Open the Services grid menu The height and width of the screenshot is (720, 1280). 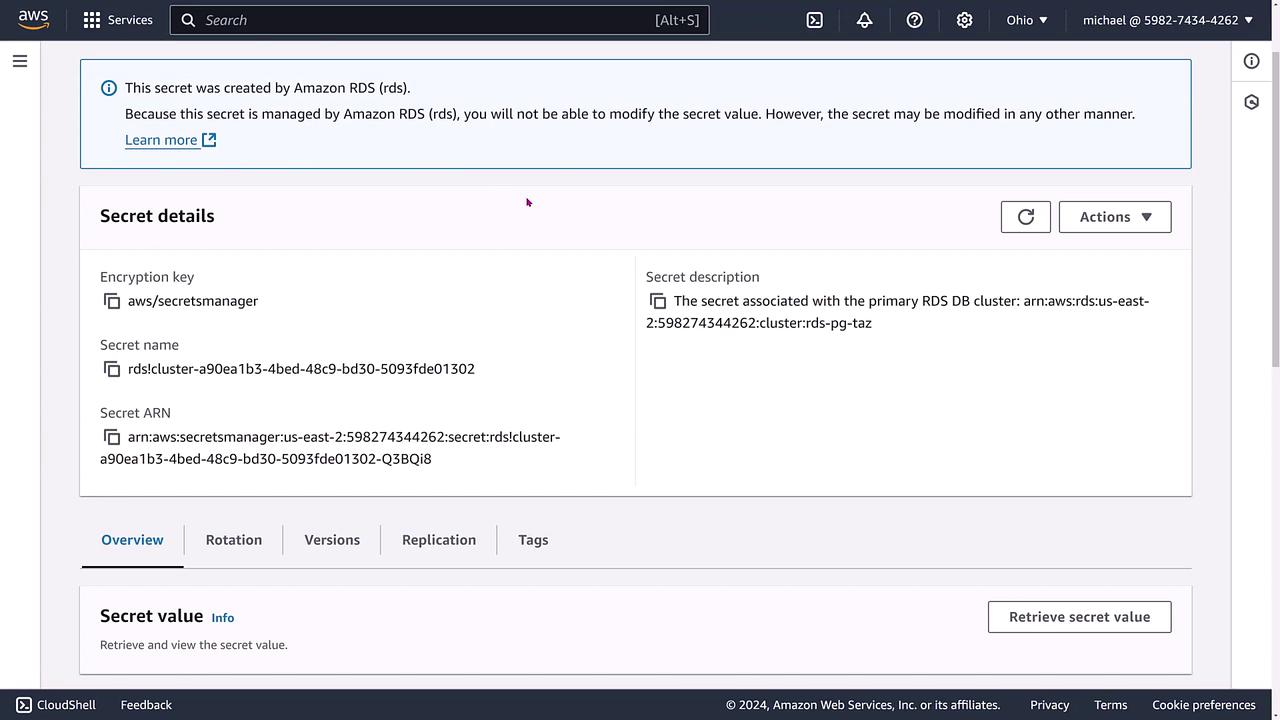[118, 20]
